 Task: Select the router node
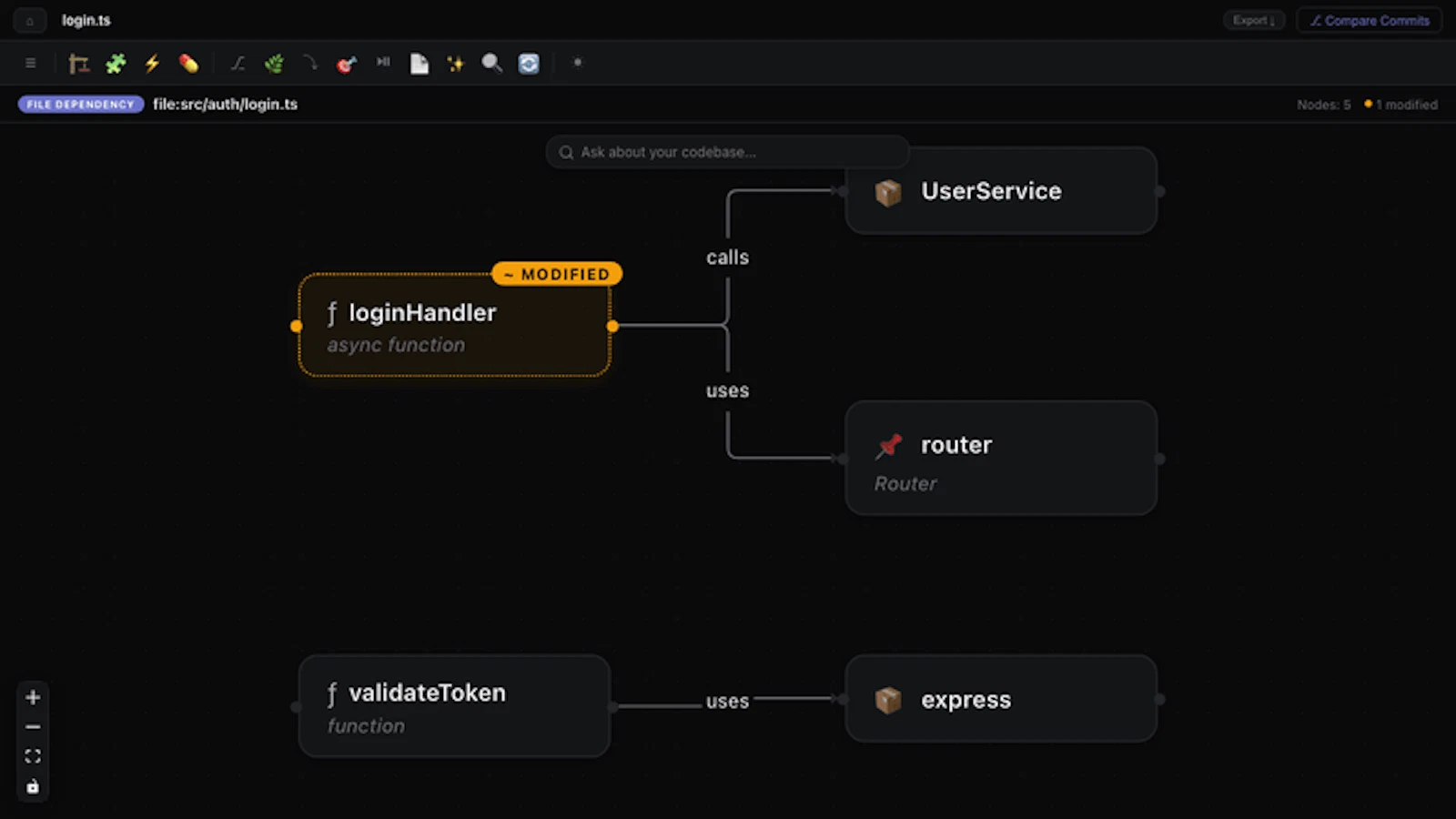[x=1001, y=459]
